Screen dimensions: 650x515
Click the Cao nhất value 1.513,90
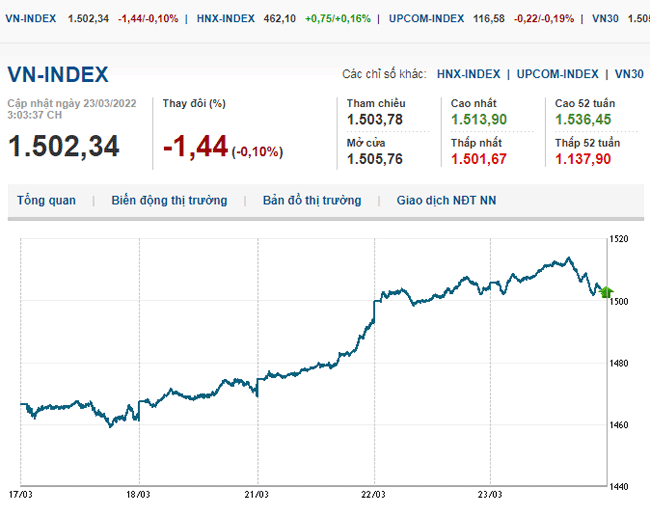[479, 119]
